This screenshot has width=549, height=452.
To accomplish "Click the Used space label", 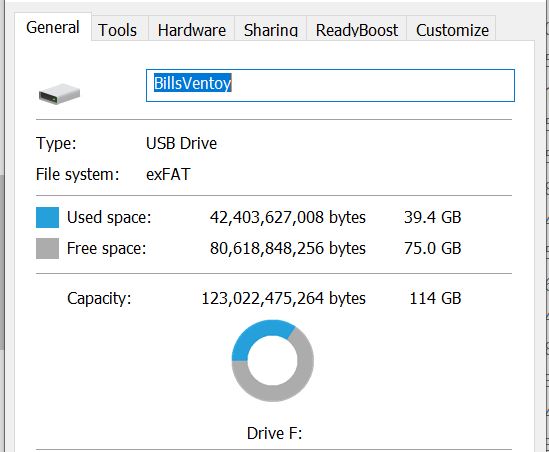I will pyautogui.click(x=109, y=217).
